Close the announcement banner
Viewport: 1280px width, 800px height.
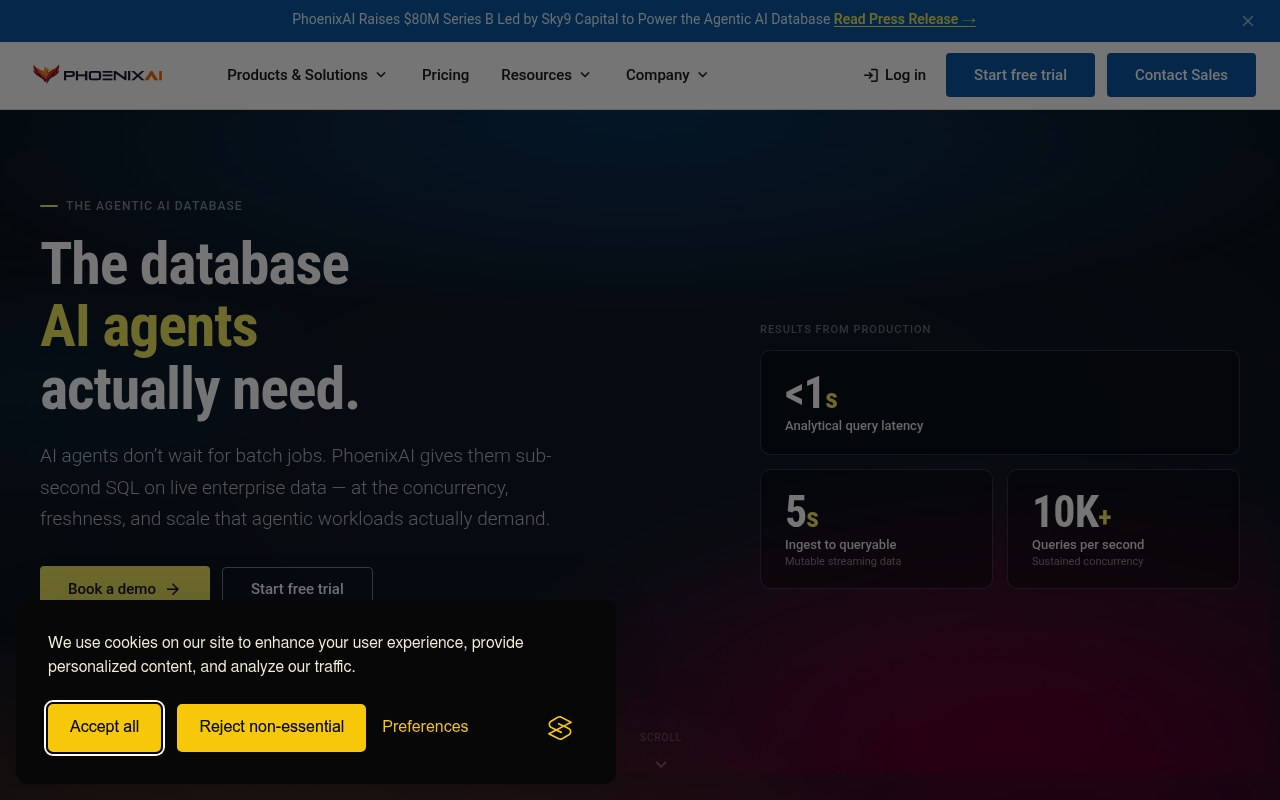1248,21
